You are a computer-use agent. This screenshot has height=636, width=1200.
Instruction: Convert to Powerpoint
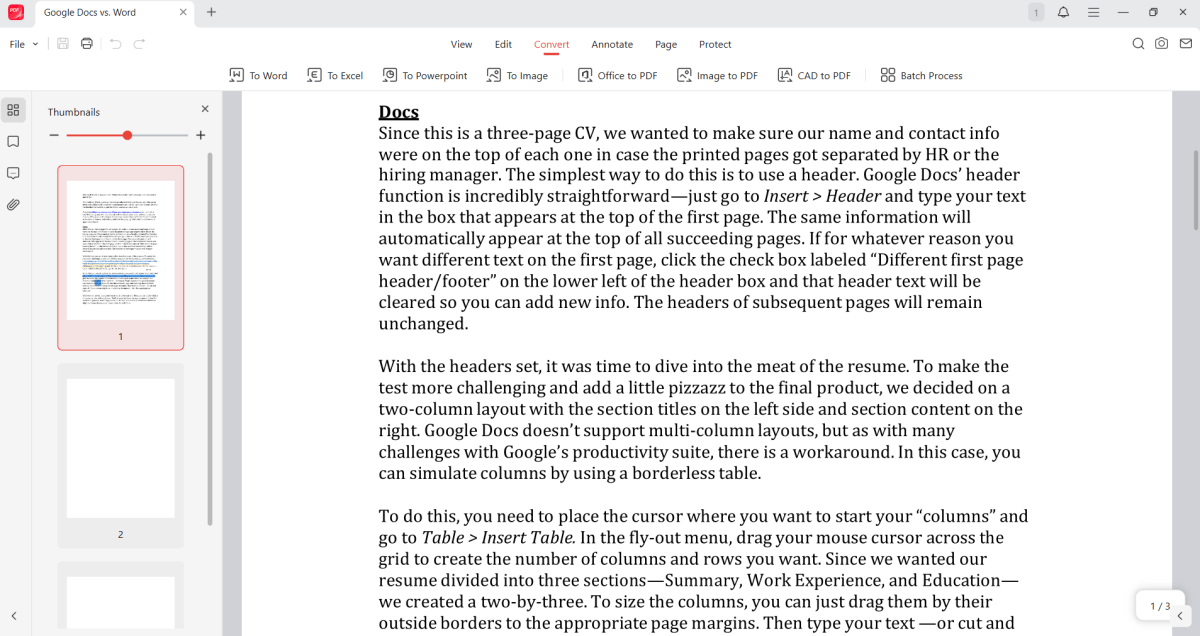coord(425,75)
